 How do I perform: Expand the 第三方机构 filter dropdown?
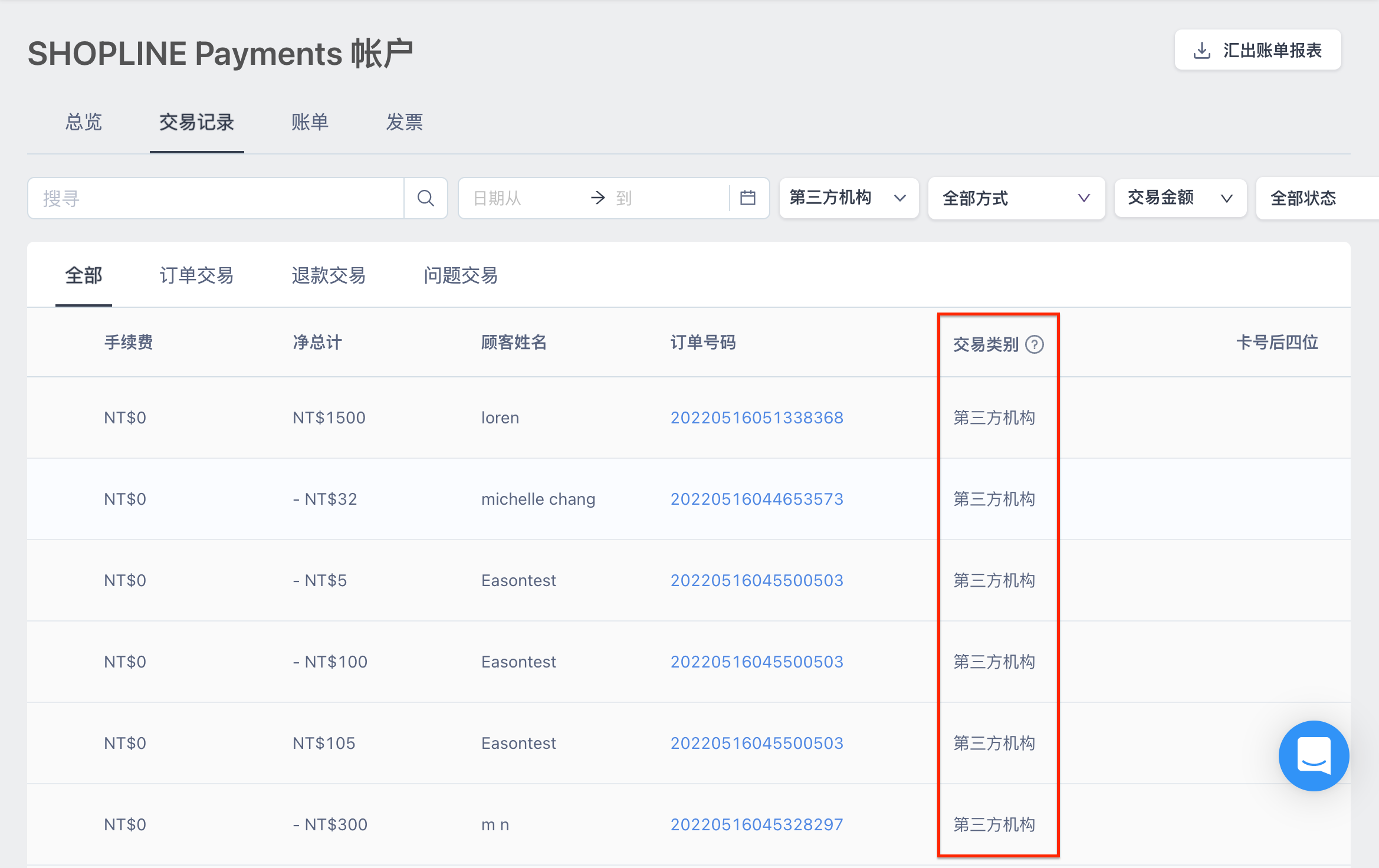coord(849,198)
